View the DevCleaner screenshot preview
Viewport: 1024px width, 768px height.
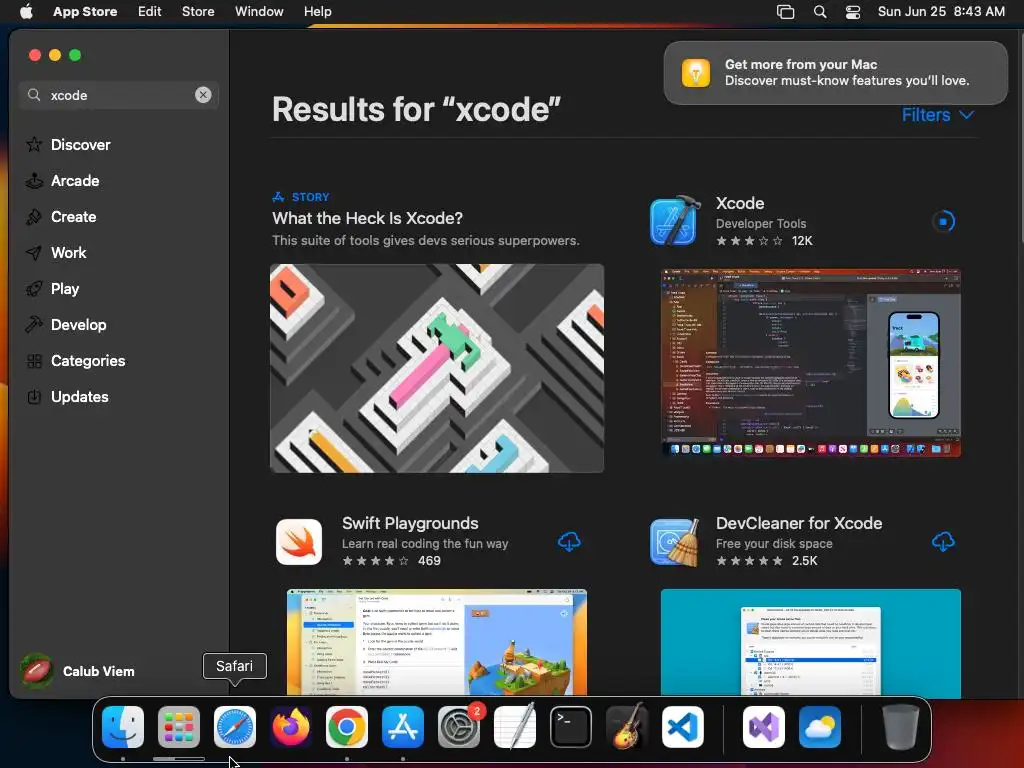[x=810, y=642]
